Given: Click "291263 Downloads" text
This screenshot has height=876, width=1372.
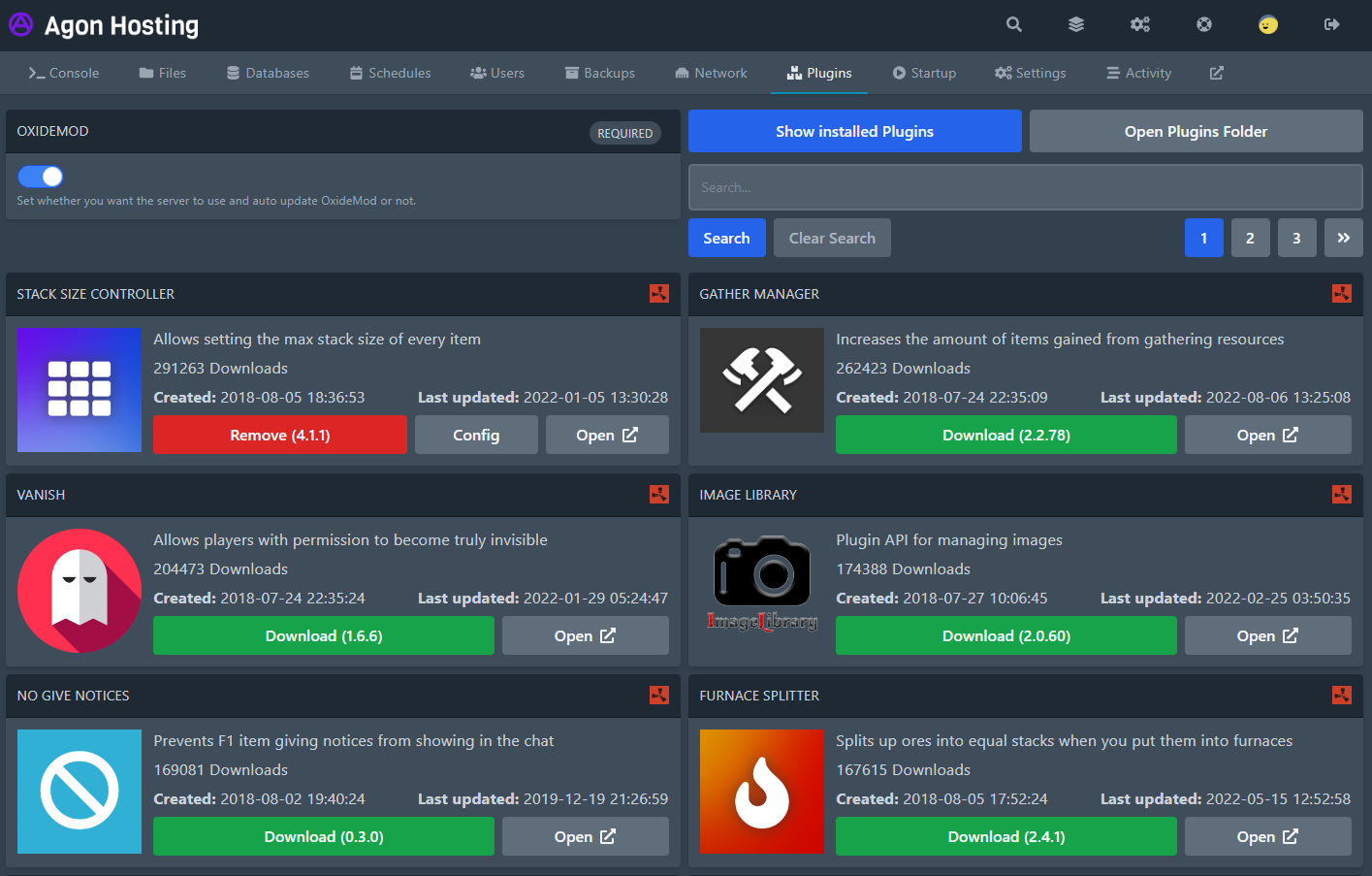Looking at the screenshot, I should 221,368.
